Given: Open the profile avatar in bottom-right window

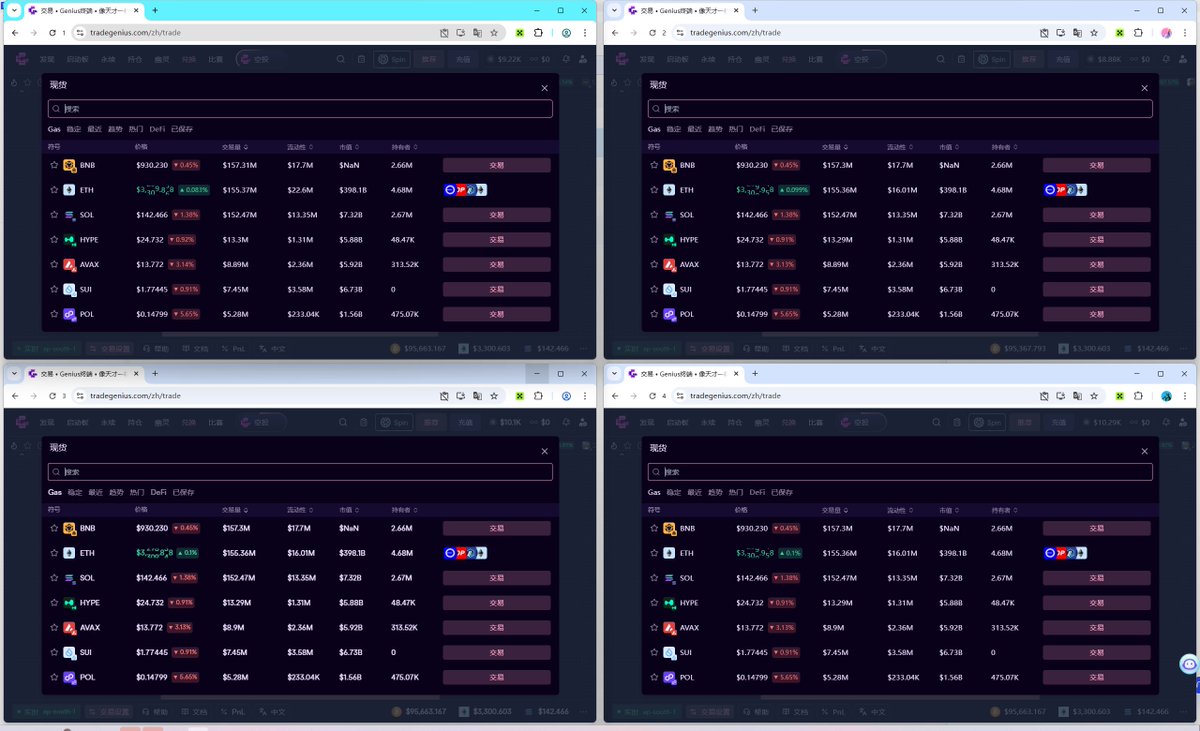Looking at the screenshot, I should pos(1166,396).
